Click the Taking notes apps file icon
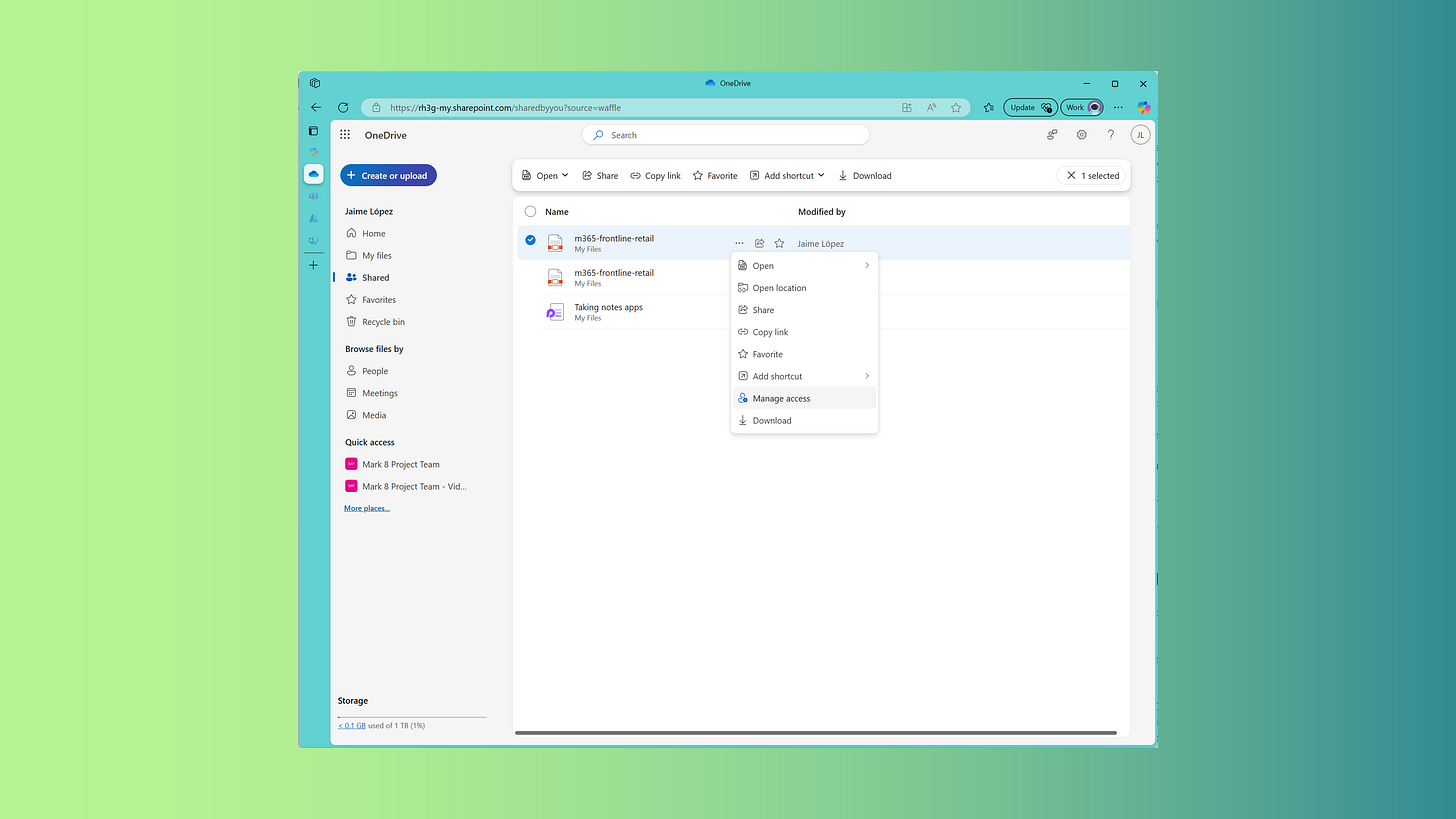Viewport: 1456px width, 819px height. click(555, 312)
